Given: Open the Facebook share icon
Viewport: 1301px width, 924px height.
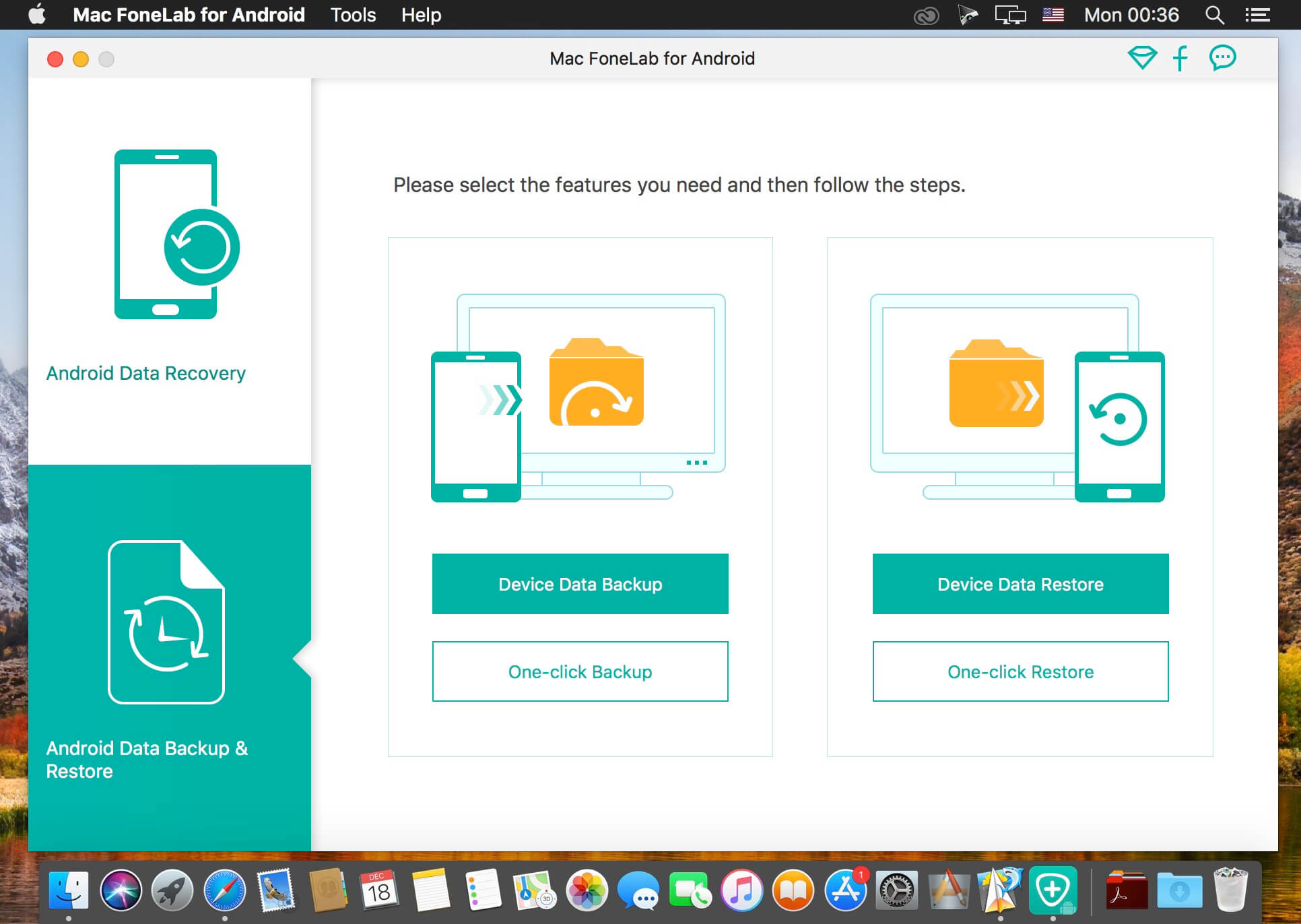Looking at the screenshot, I should [x=1180, y=58].
